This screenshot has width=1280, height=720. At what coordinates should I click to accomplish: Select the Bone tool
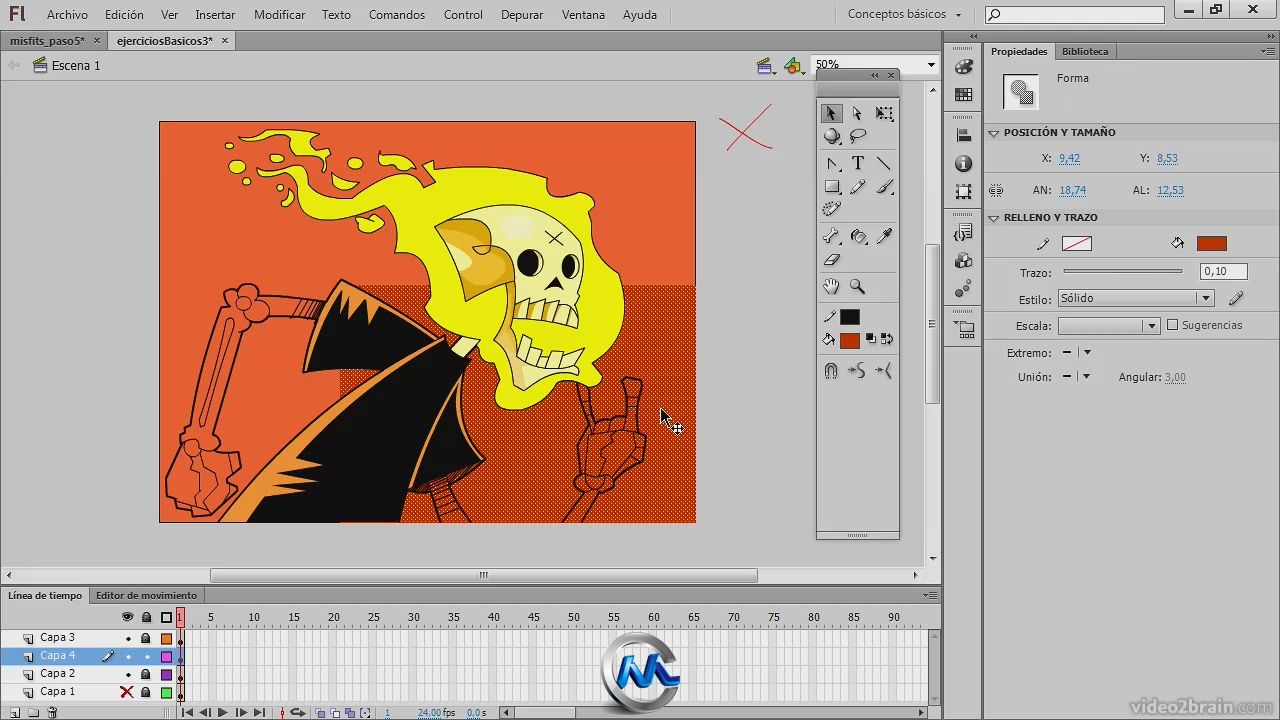(831, 237)
